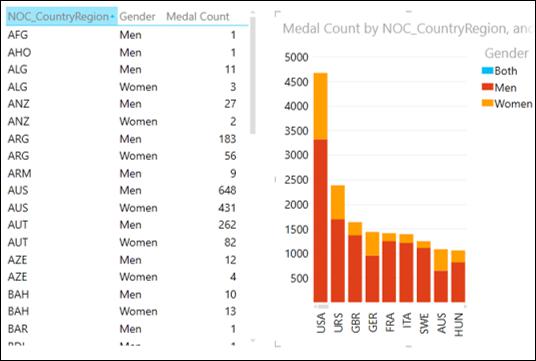Screen dimensions: 536x361
Task: Click the Gender column header
Action: click(x=137, y=16)
